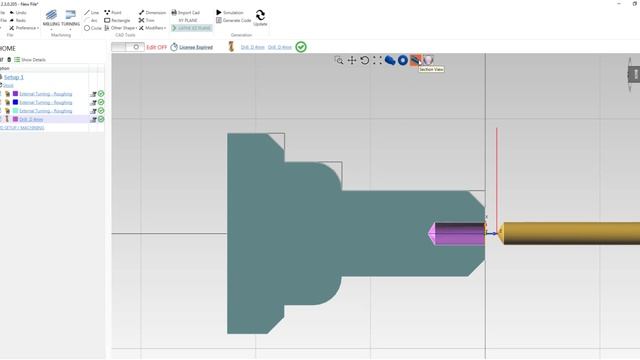Switch to 3D isometric view icon
This screenshot has height=360, width=640.
pos(390,60)
